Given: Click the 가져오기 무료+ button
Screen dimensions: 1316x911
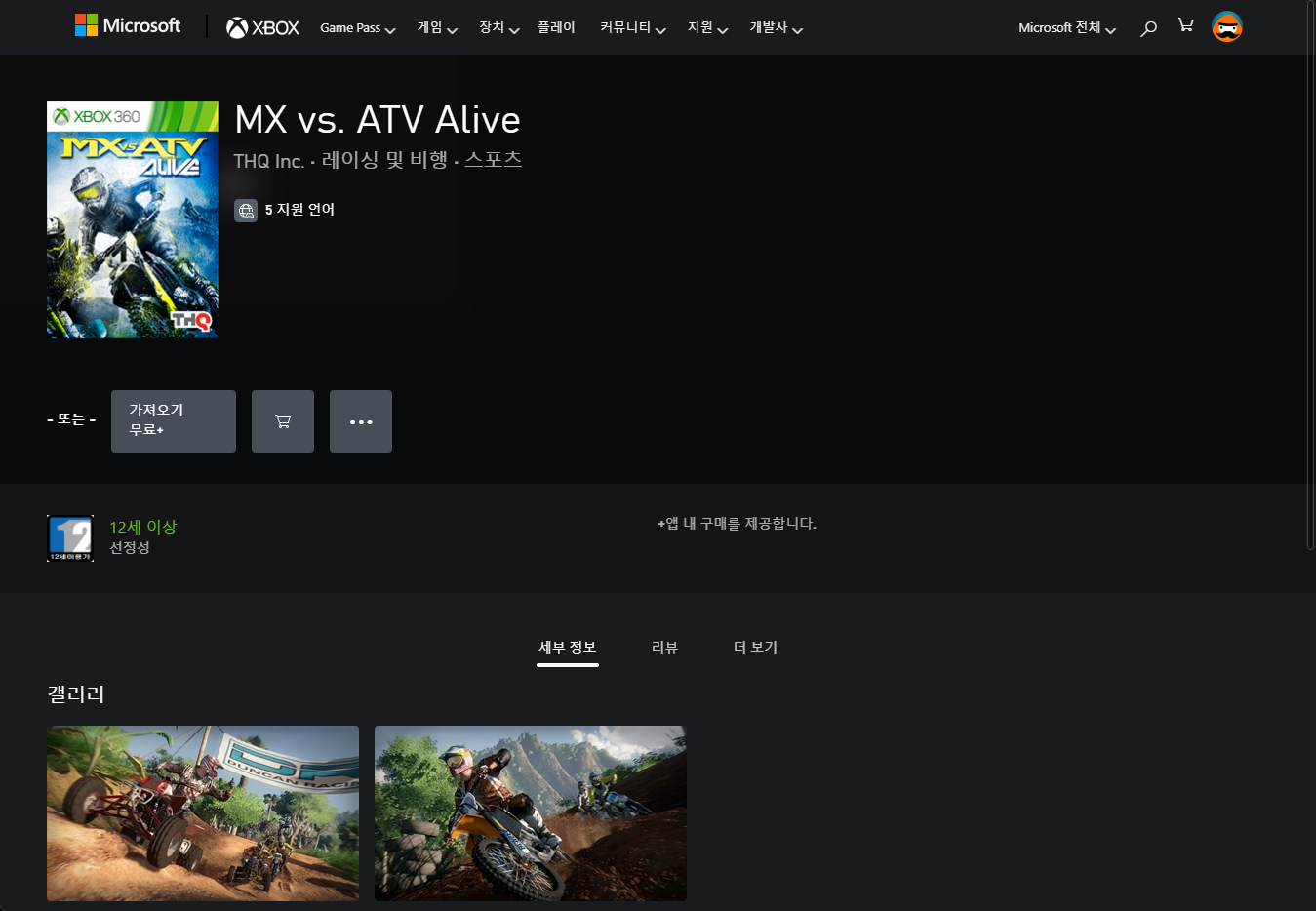Looking at the screenshot, I should point(174,421).
